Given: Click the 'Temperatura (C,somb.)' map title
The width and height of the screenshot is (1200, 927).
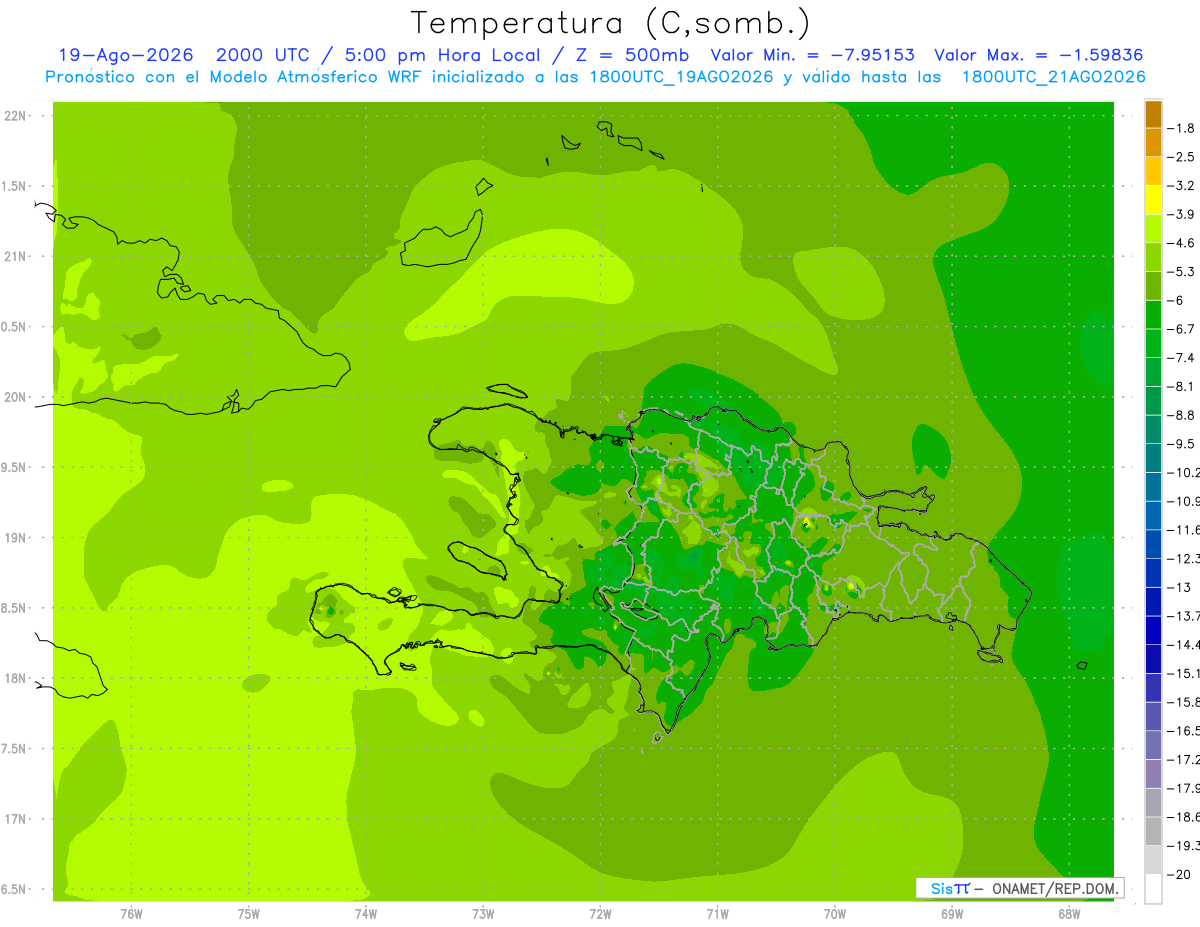Looking at the screenshot, I should [611, 22].
